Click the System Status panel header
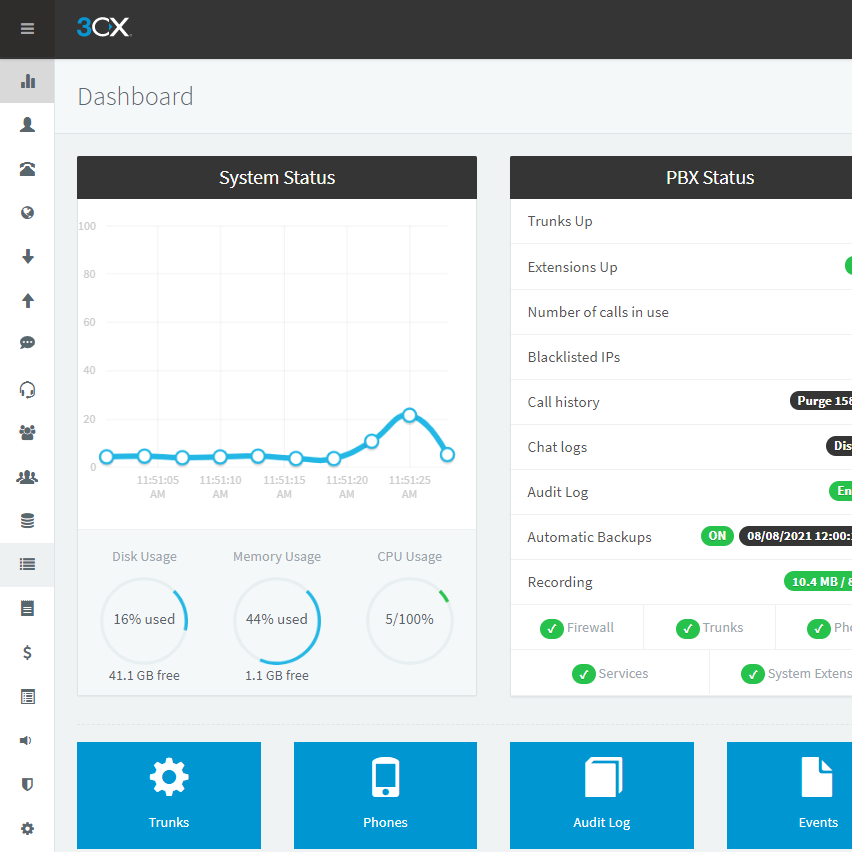Screen dimensions: 852x852 coord(277,178)
